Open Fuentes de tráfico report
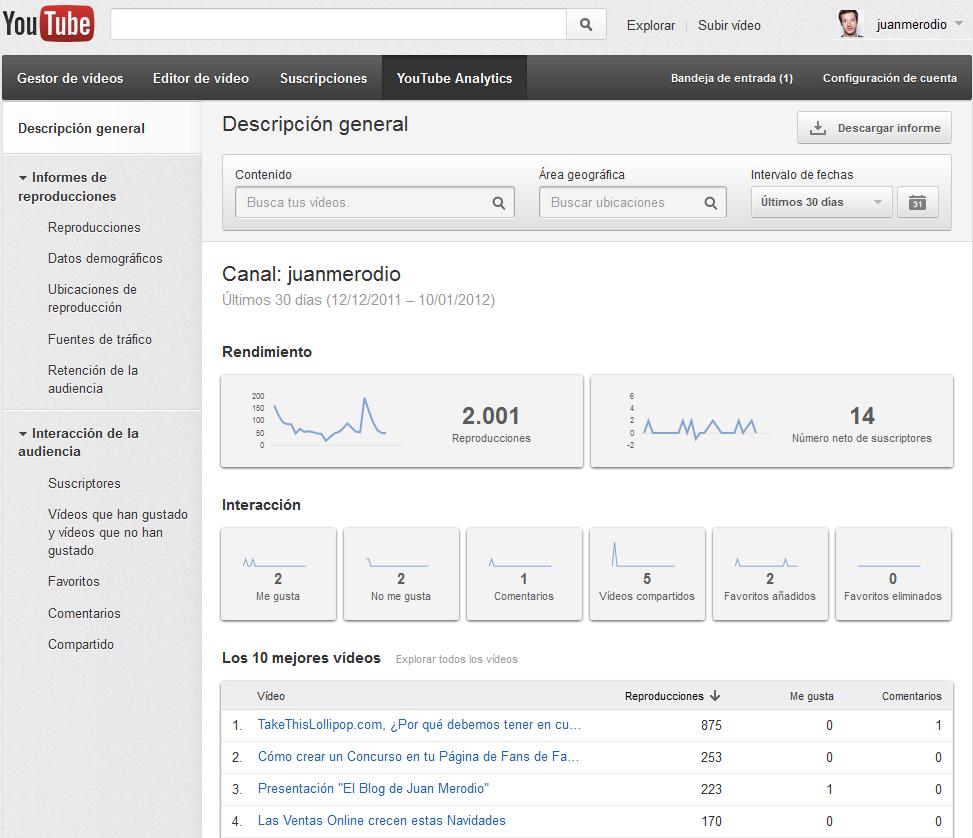Image resolution: width=973 pixels, height=838 pixels. coord(100,340)
